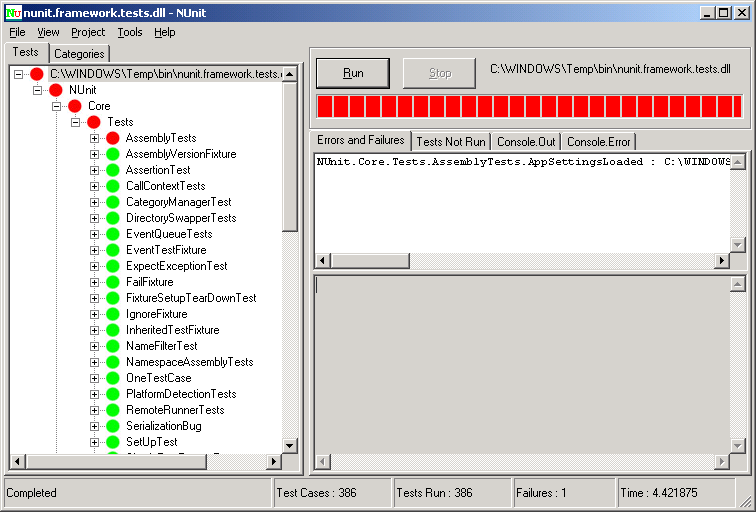Click the green status icon beside RemoteRunnerTests
Screen dimensions: 756x512
point(113,410)
